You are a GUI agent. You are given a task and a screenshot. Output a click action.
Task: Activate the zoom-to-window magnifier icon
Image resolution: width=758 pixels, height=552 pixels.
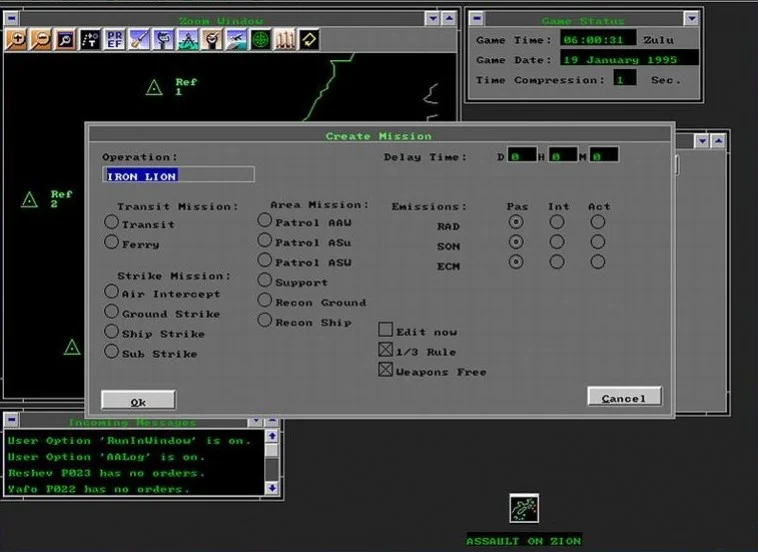[65, 39]
